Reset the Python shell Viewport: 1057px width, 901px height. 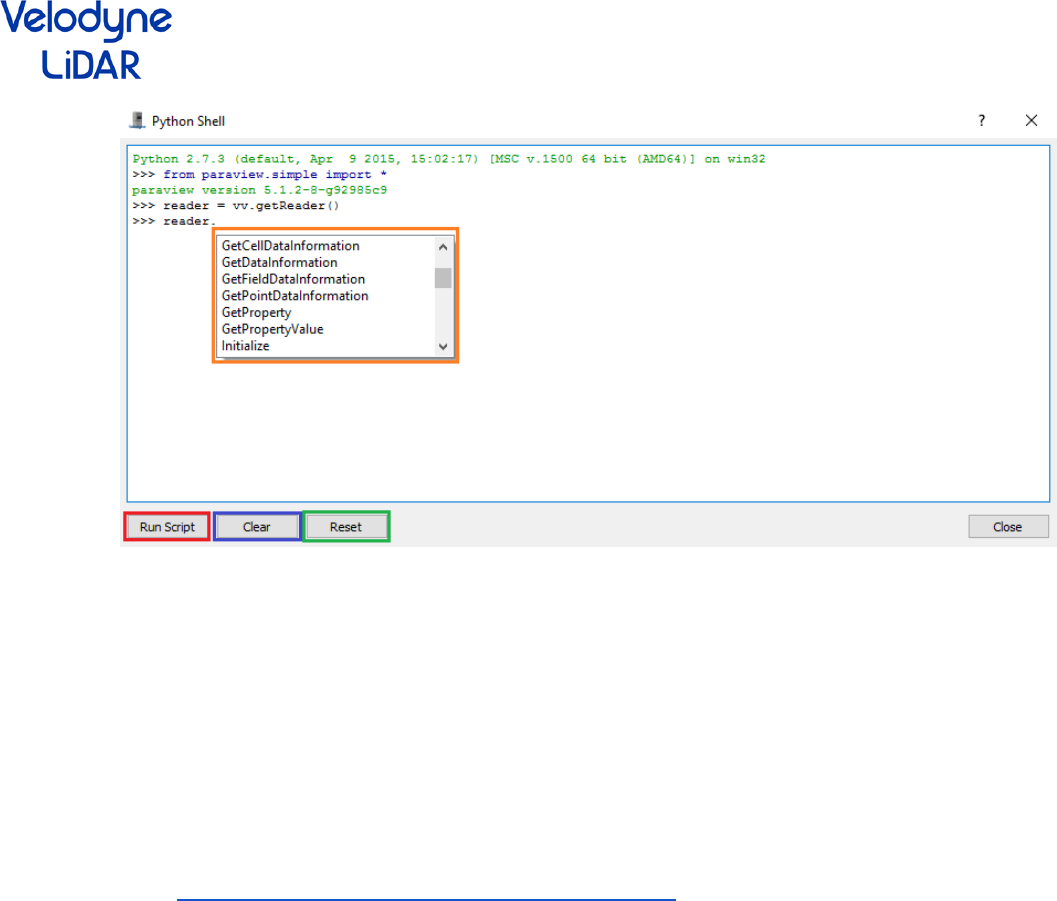(346, 527)
